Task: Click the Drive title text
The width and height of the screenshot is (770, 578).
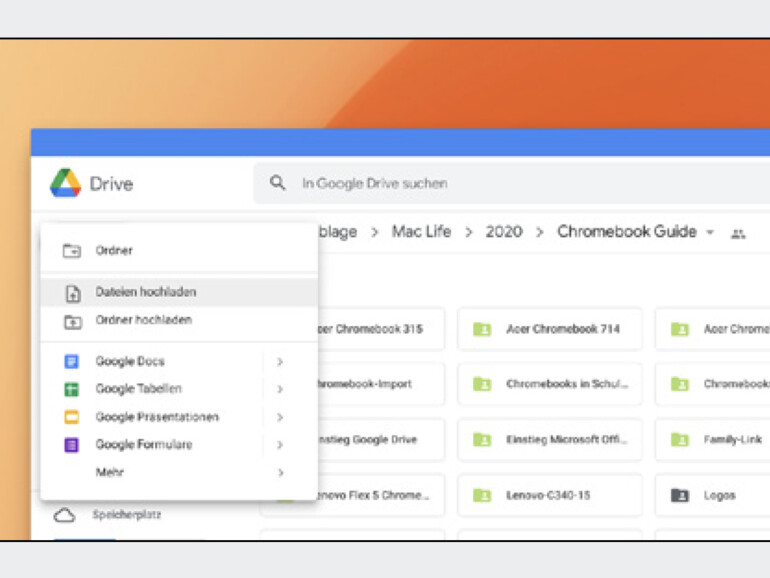Action: click(111, 184)
